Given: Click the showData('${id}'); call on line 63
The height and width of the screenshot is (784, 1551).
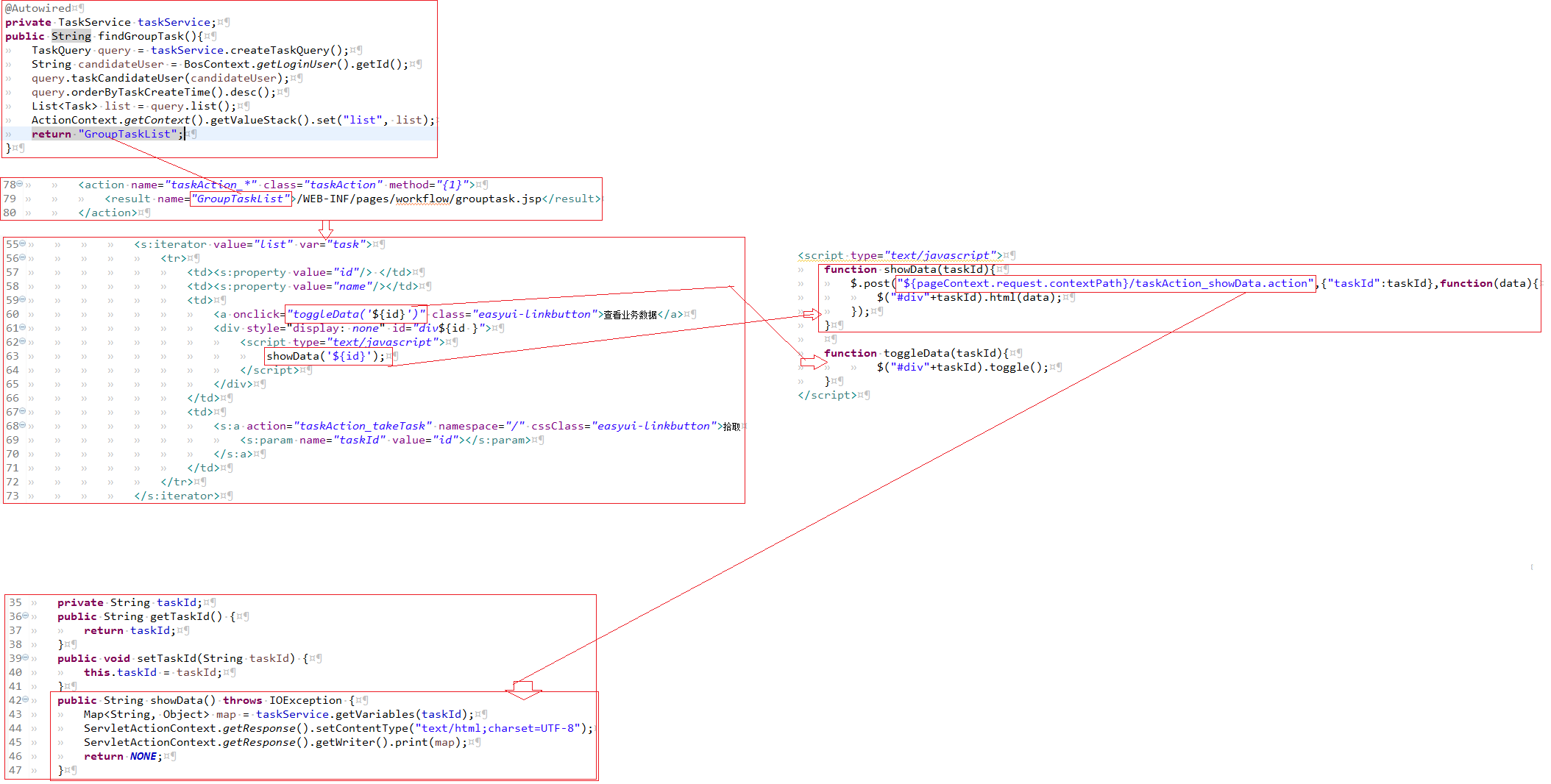Looking at the screenshot, I should tap(325, 356).
